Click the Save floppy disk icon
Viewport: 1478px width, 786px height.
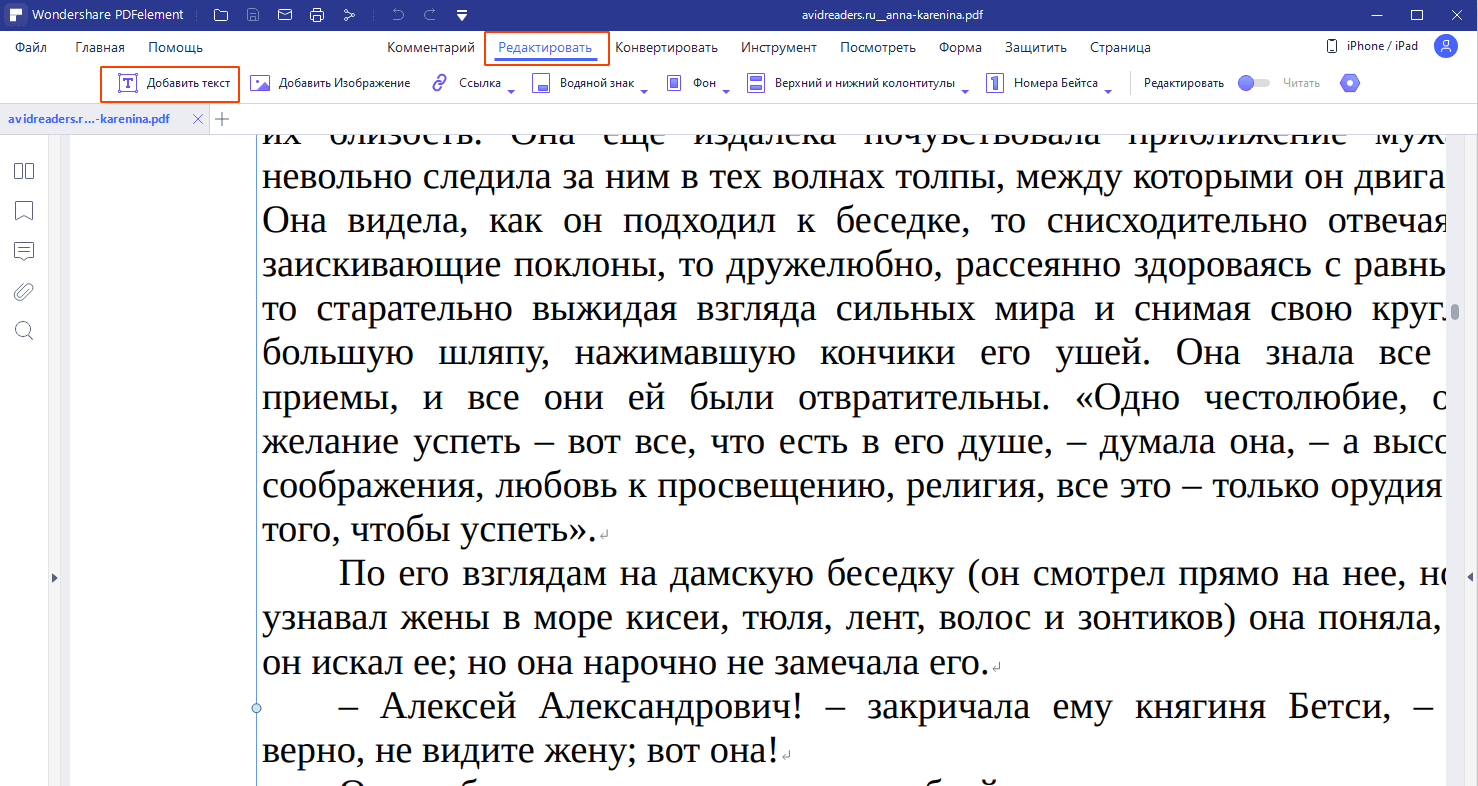tap(253, 15)
